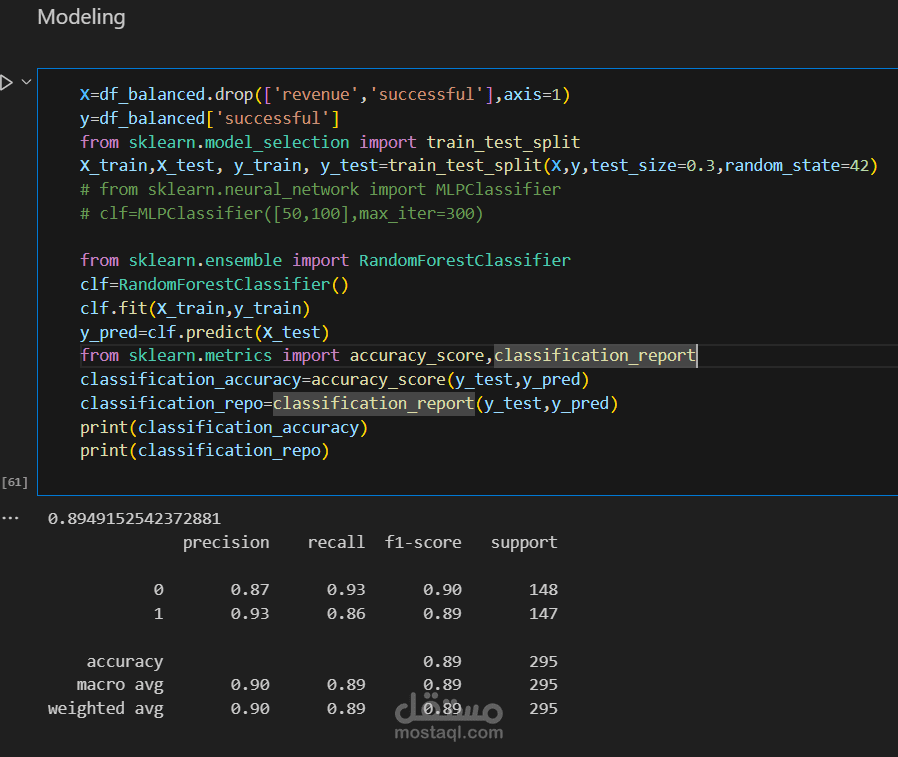Viewport: 898px width, 757px height.
Task: Click the test_size=0.3 argument
Action: click(652, 165)
